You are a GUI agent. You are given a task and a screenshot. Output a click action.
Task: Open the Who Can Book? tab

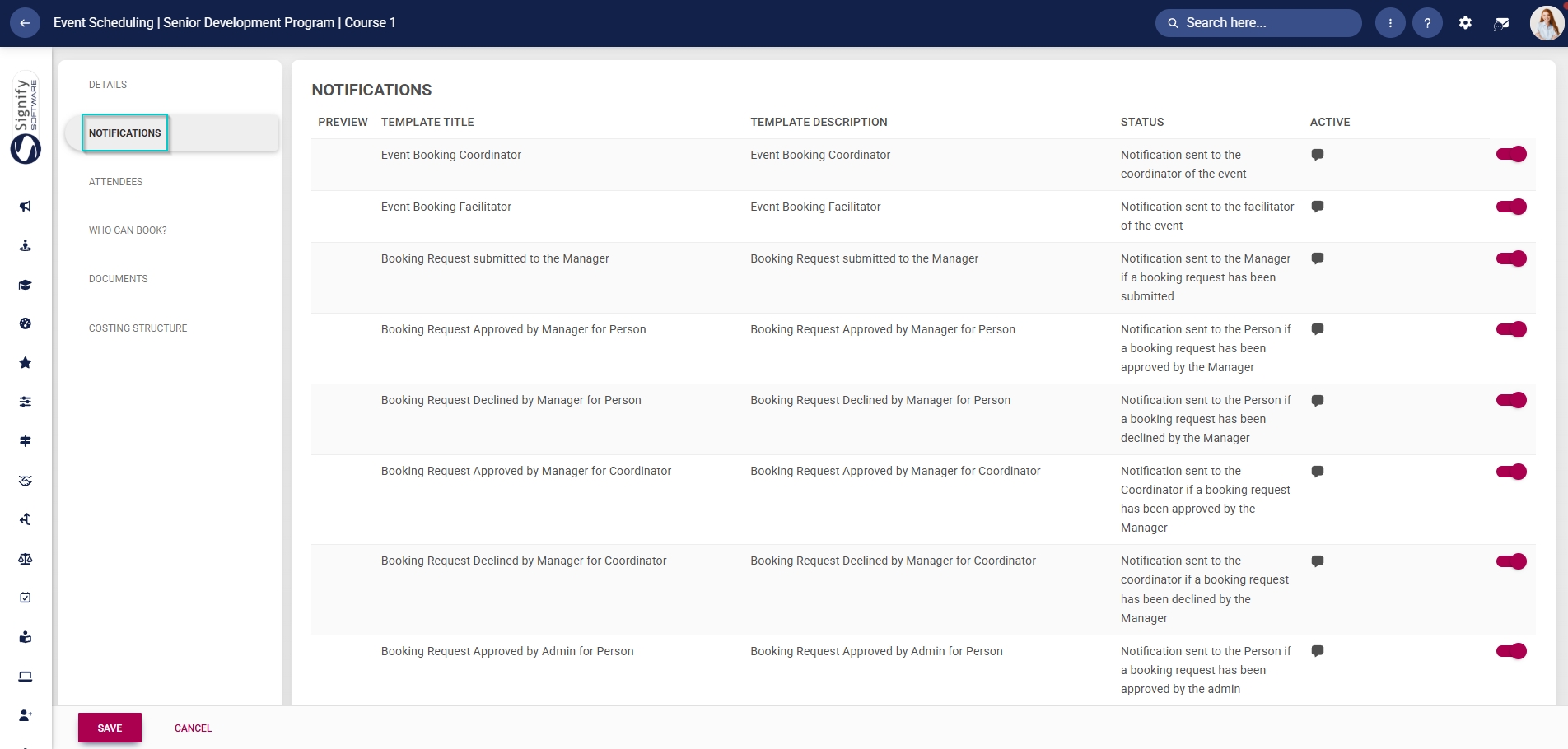[128, 230]
